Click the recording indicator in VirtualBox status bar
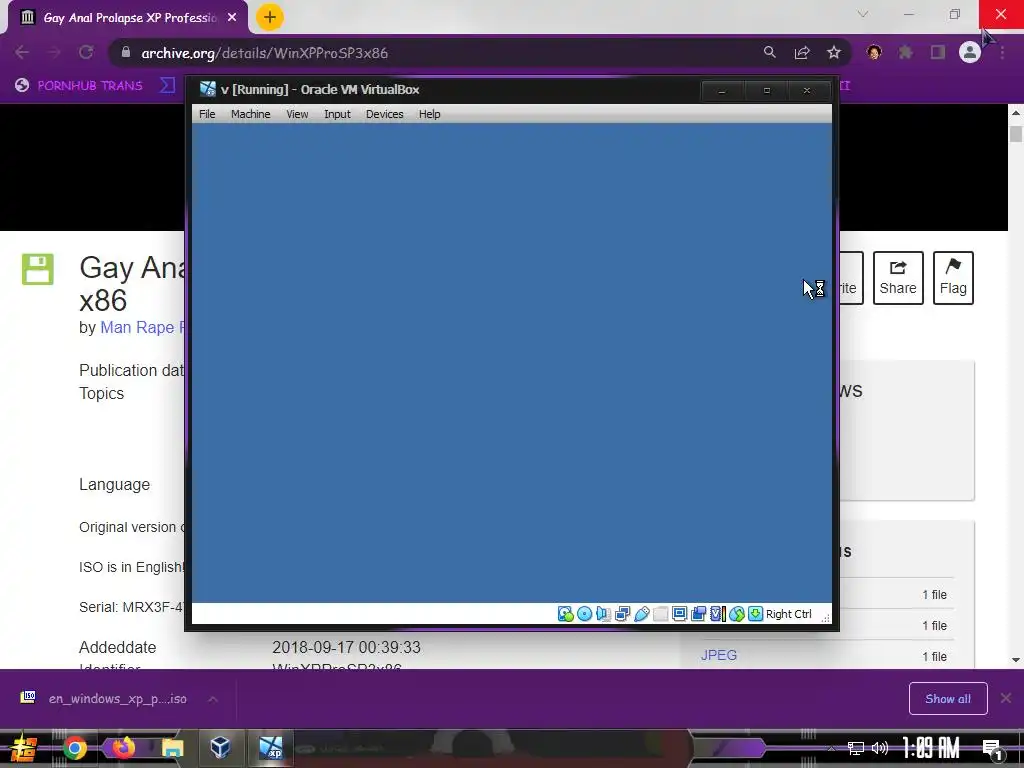Image resolution: width=1024 pixels, height=768 pixels. [698, 614]
